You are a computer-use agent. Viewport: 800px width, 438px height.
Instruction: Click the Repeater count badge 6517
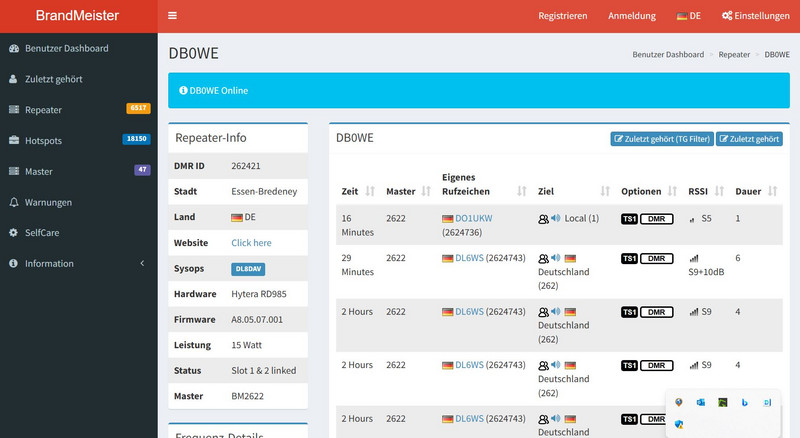138,108
